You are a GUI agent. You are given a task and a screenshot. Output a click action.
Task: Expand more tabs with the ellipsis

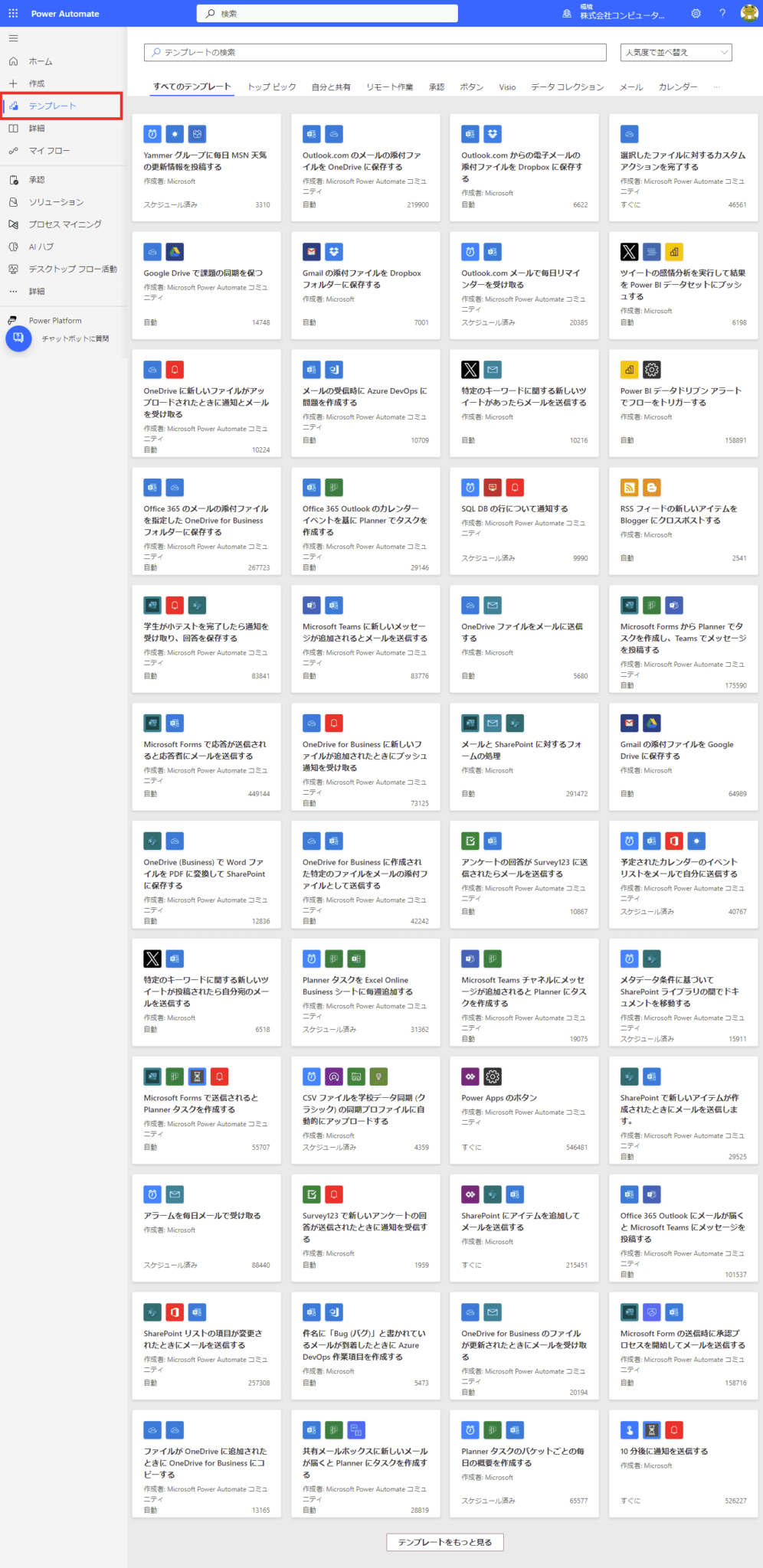(716, 87)
